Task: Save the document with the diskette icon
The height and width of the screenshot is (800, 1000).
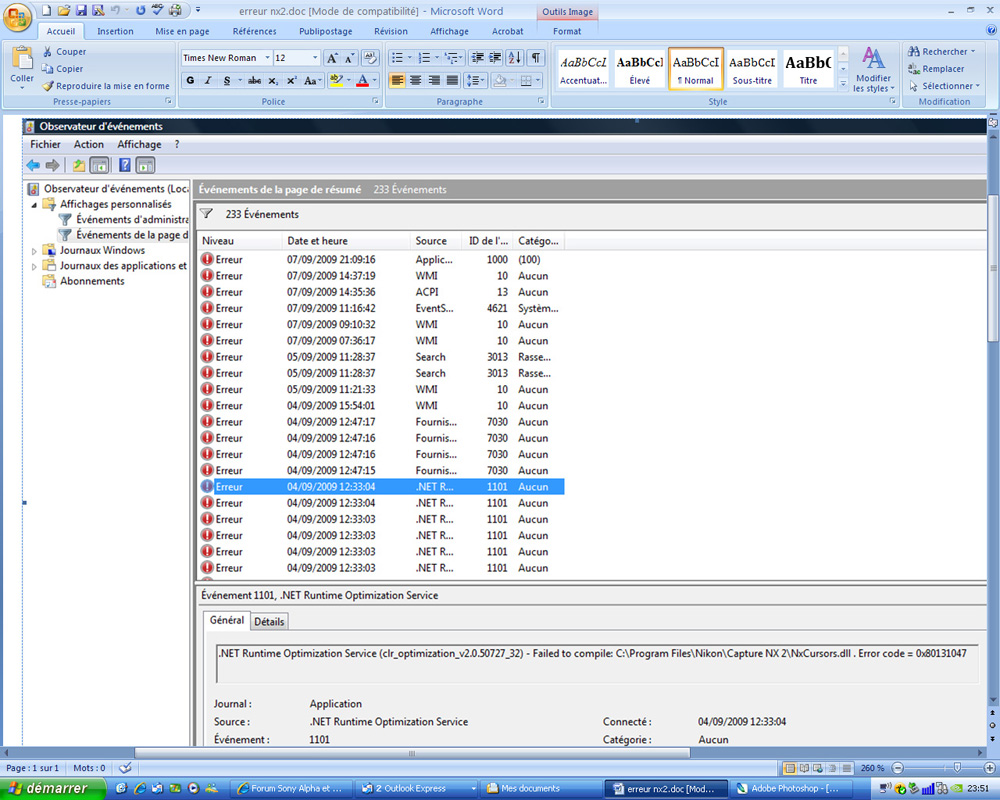Action: (81, 10)
